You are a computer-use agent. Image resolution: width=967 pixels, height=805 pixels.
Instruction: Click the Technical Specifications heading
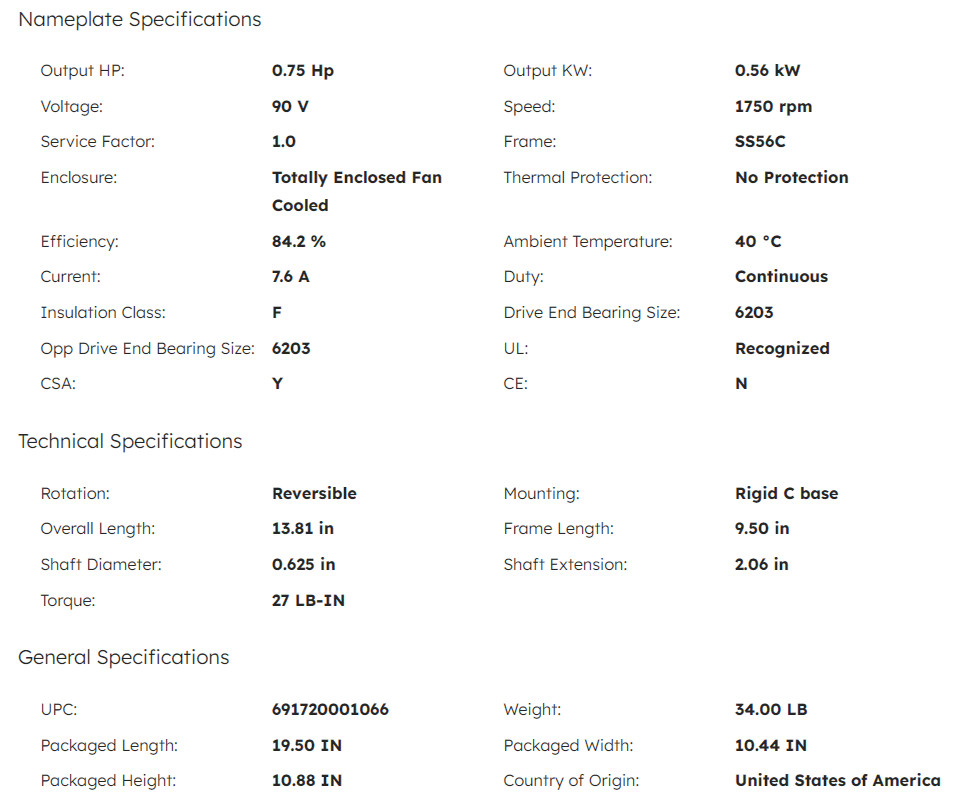click(130, 442)
